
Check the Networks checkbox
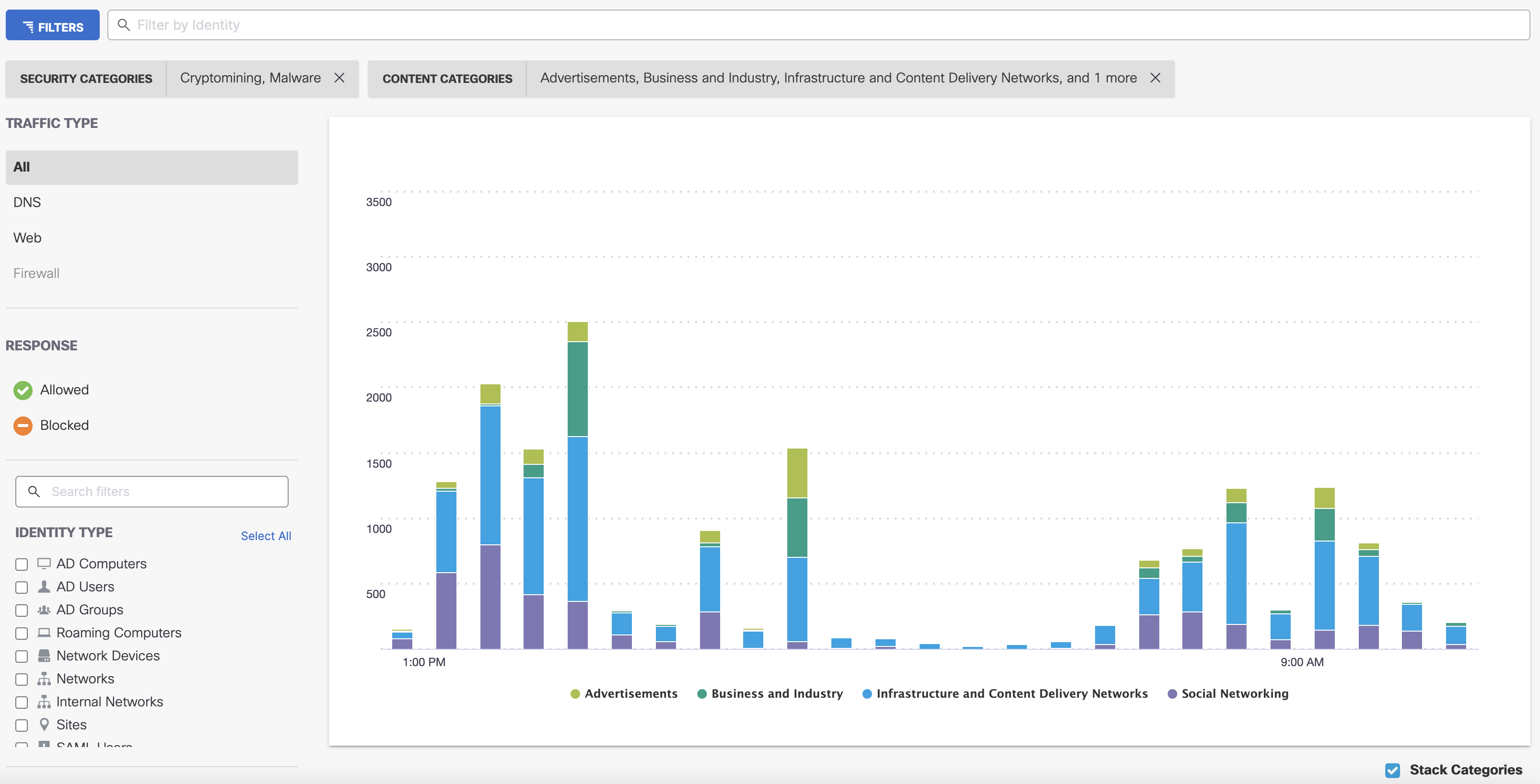22,680
